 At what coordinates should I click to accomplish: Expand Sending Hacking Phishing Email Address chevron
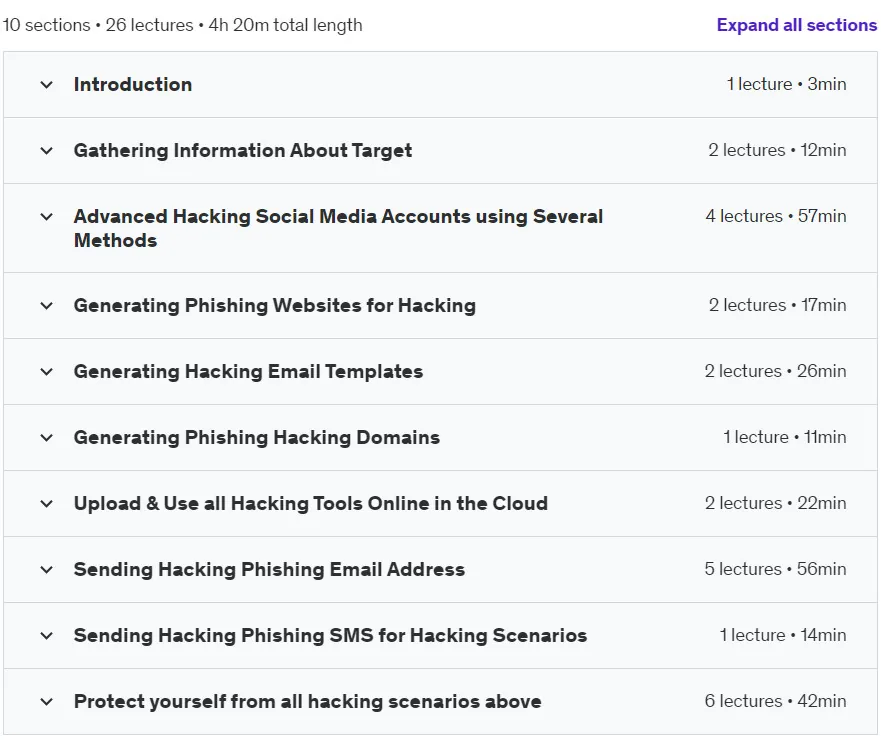[47, 570]
